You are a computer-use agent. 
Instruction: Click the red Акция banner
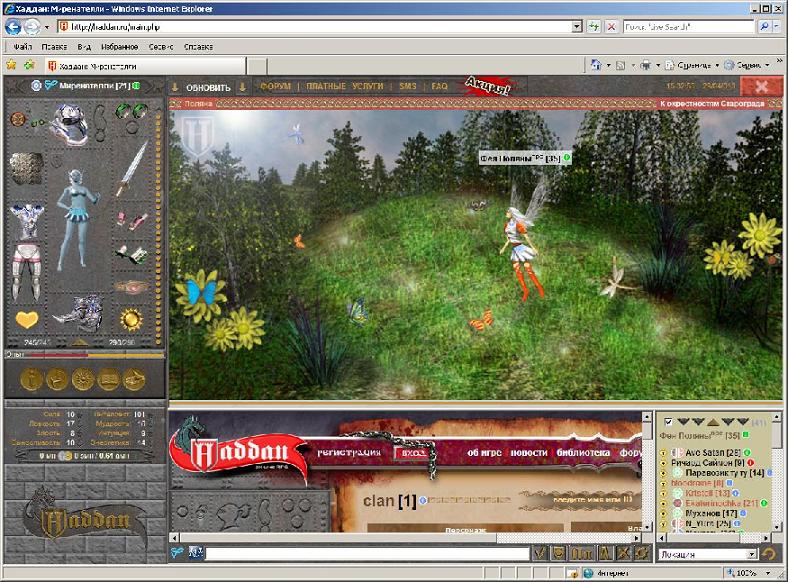[488, 86]
